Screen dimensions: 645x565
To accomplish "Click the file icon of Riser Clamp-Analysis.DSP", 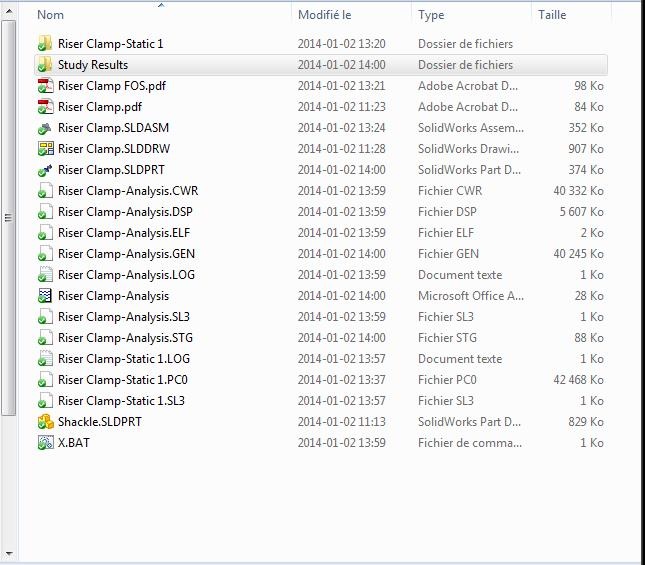I will [45, 212].
